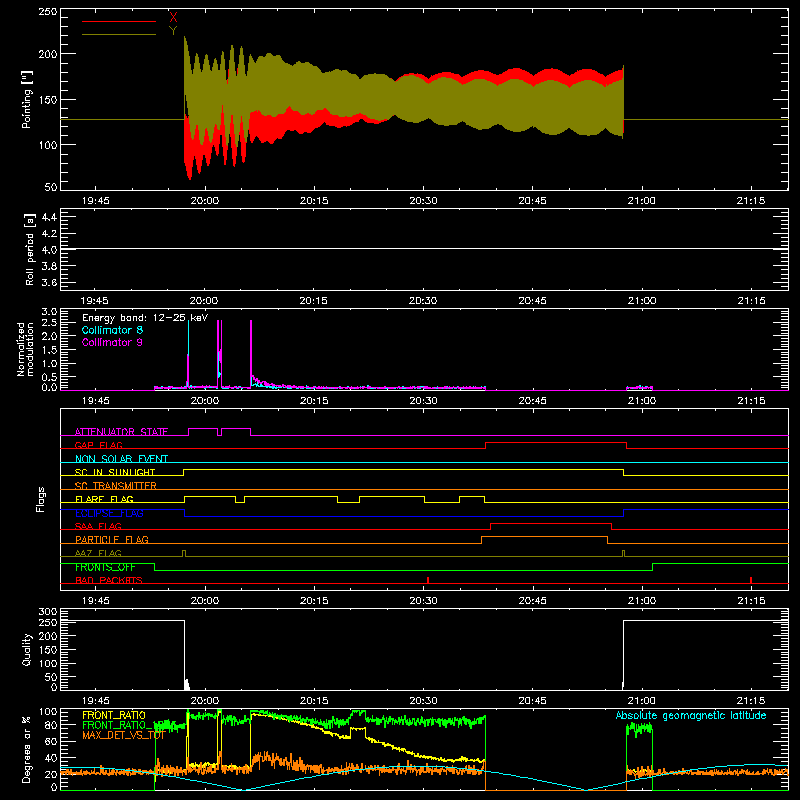
Task: Click the 20:00 tick label under Pointing plot
Action: [205, 201]
